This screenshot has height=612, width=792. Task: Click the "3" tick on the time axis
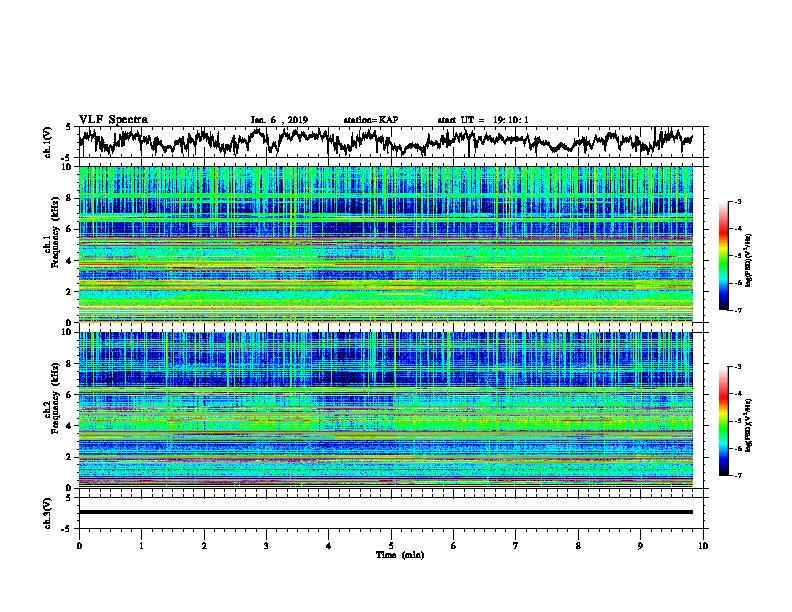(x=266, y=546)
